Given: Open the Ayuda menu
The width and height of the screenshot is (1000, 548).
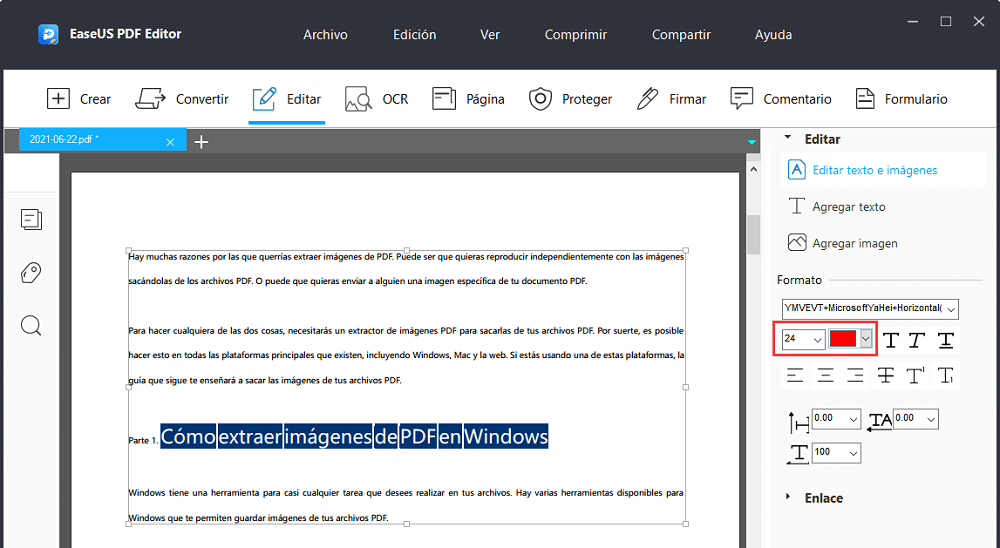Looking at the screenshot, I should point(774,35).
